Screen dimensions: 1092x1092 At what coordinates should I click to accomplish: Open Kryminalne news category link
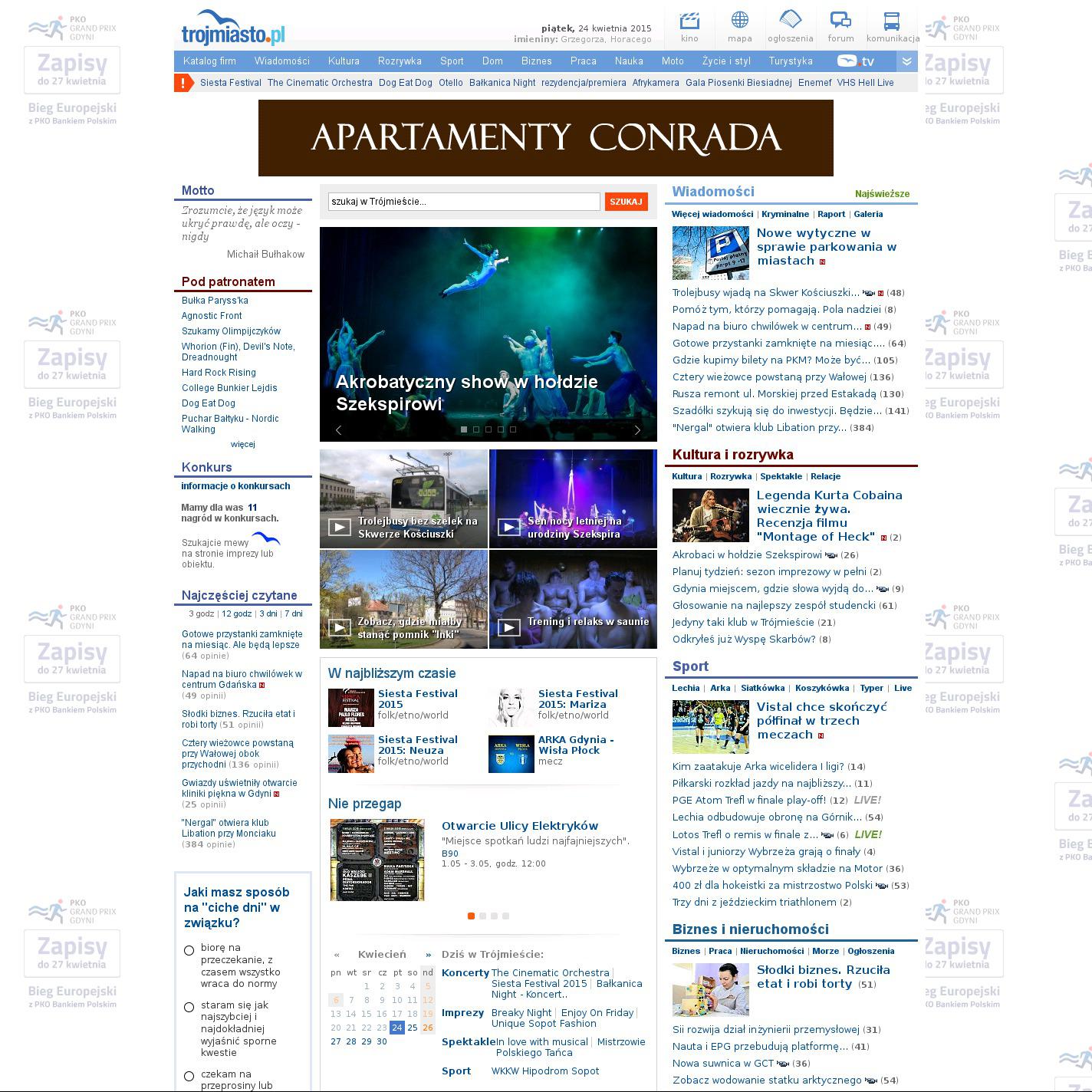[x=786, y=215]
